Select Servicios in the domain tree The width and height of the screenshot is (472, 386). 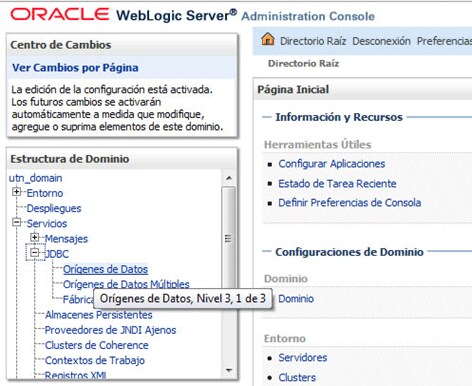click(47, 223)
